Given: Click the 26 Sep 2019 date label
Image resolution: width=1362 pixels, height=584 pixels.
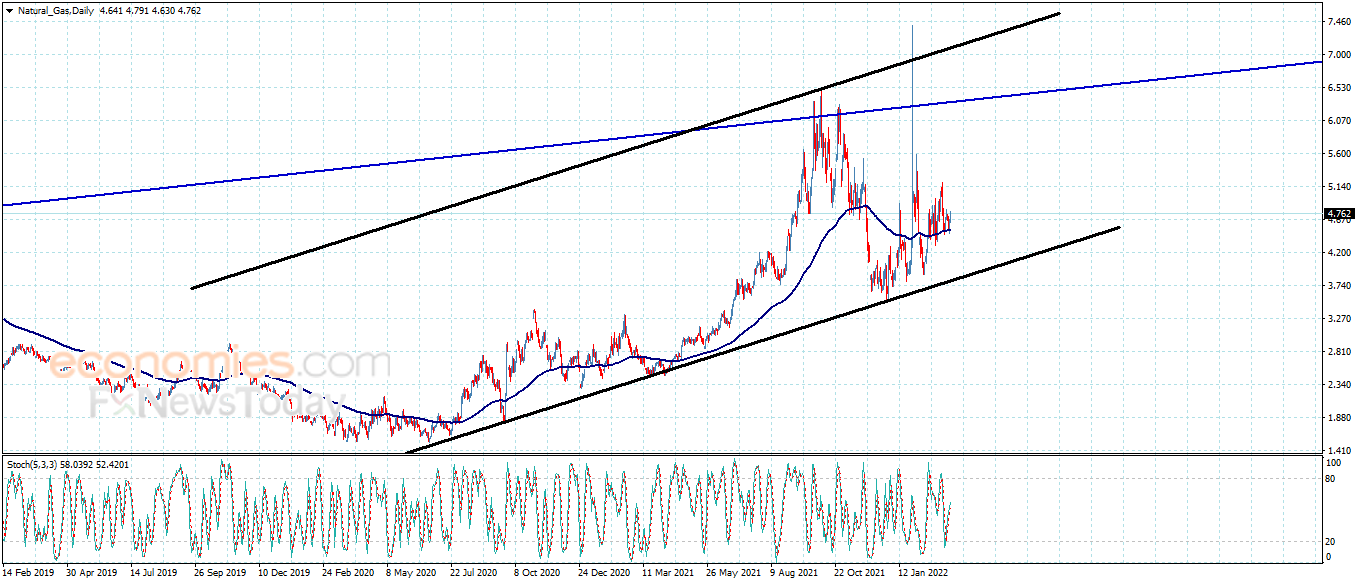Looking at the screenshot, I should click(x=220, y=574).
